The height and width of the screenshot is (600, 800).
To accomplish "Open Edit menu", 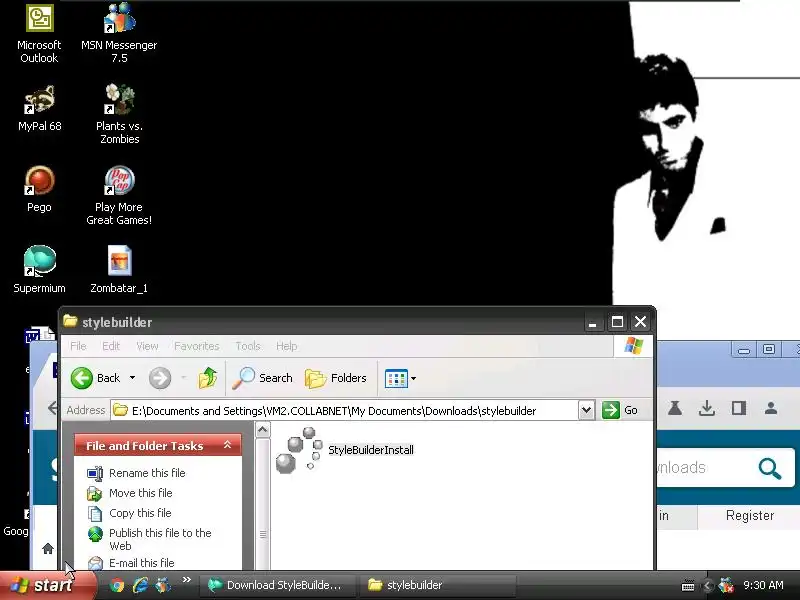I will [111, 346].
